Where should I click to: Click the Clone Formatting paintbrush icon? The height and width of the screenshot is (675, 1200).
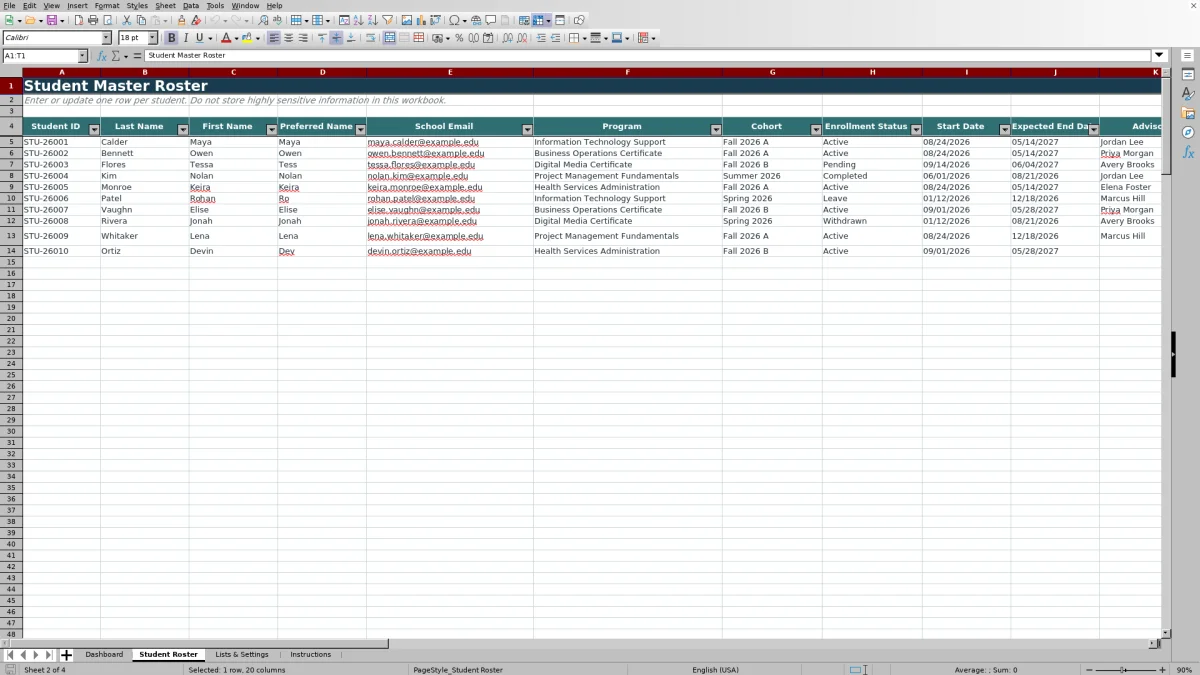pos(181,20)
